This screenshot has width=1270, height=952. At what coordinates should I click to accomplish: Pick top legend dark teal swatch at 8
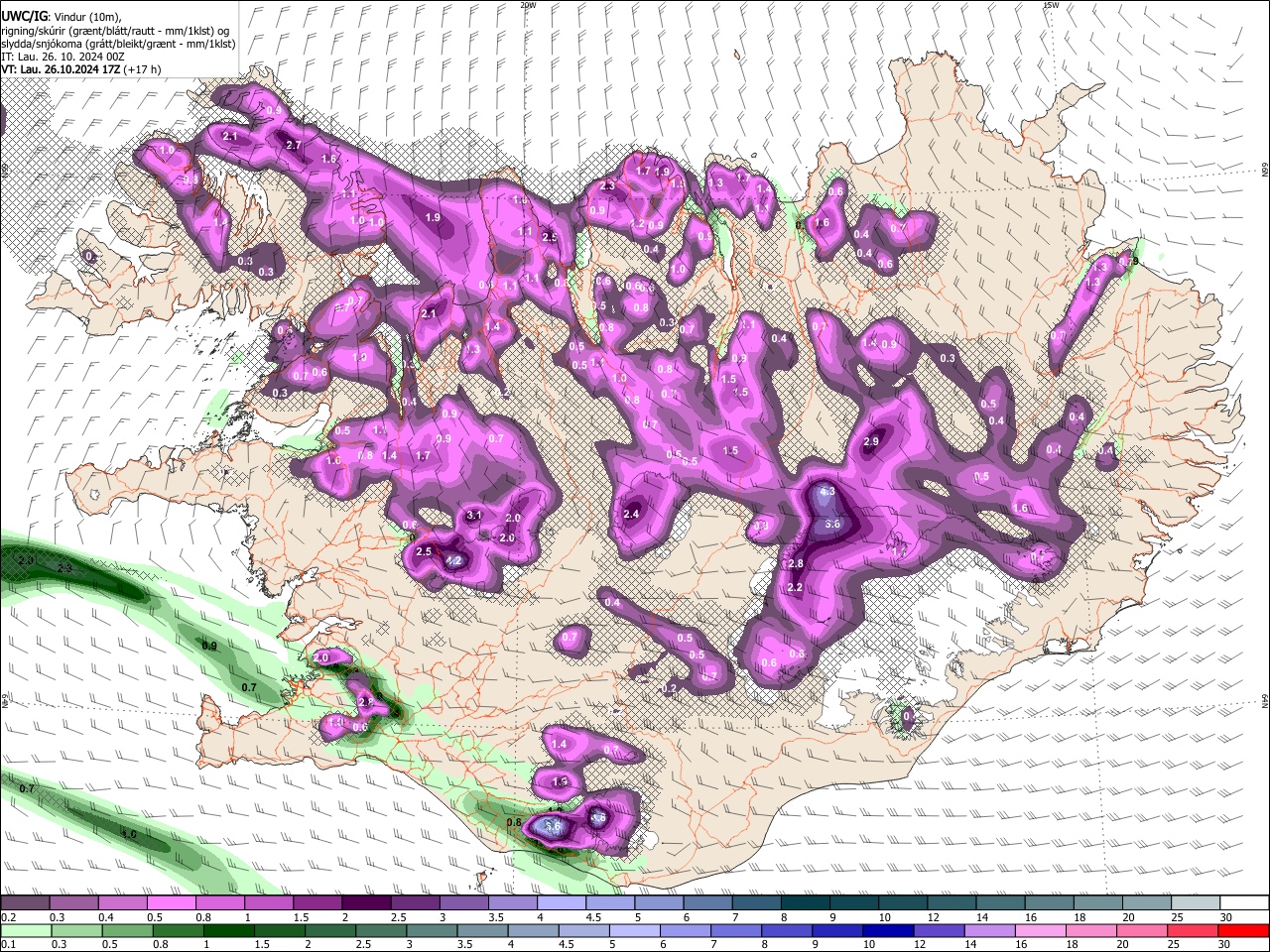(x=806, y=903)
